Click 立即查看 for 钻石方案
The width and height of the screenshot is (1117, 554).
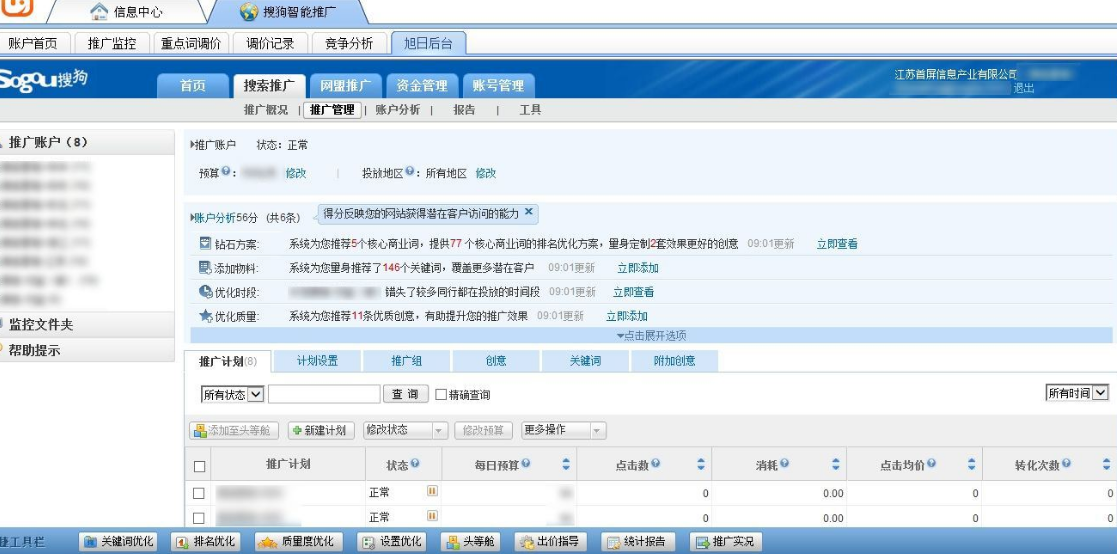837,244
